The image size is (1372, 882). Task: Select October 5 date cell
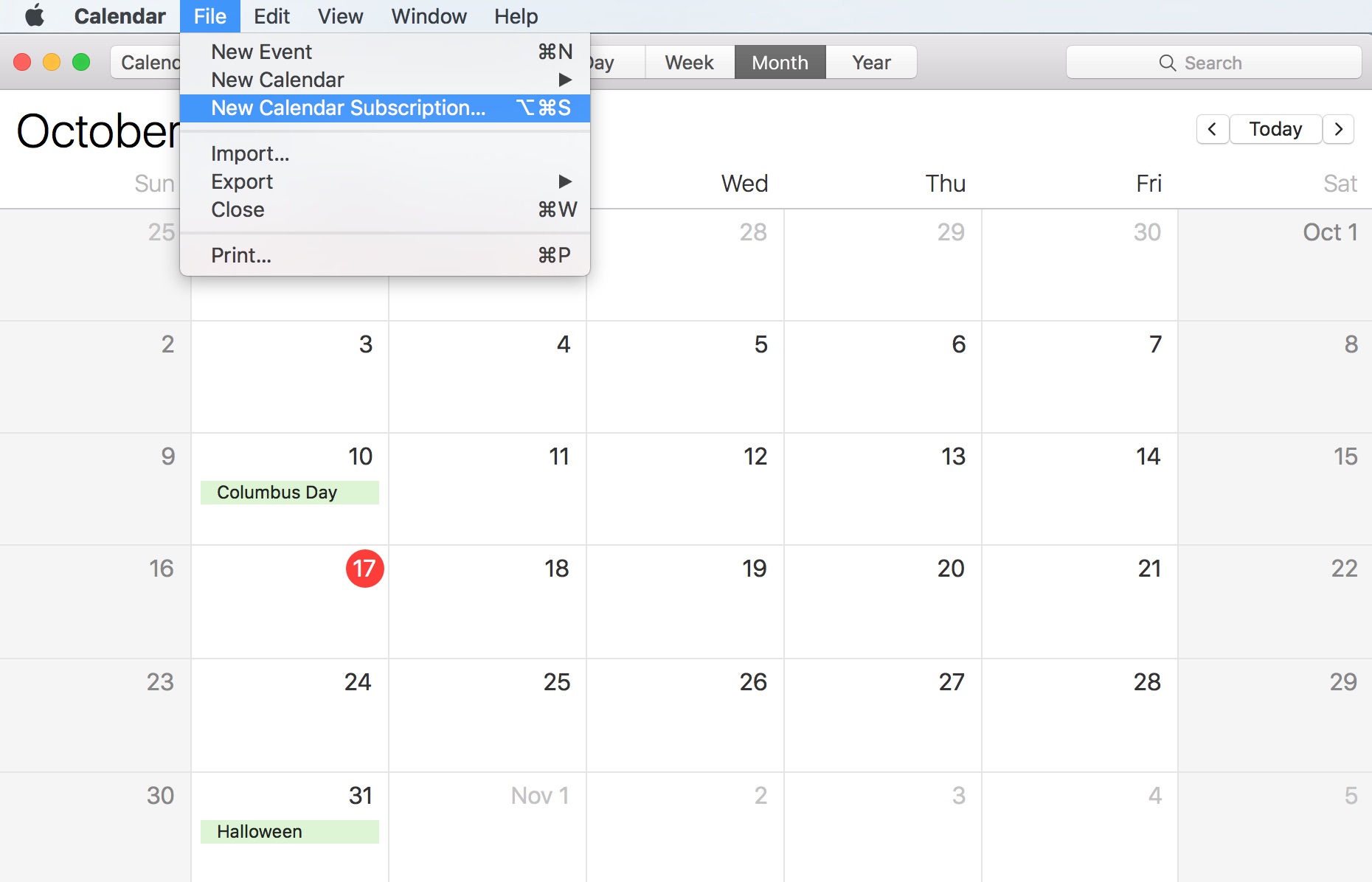tap(685, 377)
